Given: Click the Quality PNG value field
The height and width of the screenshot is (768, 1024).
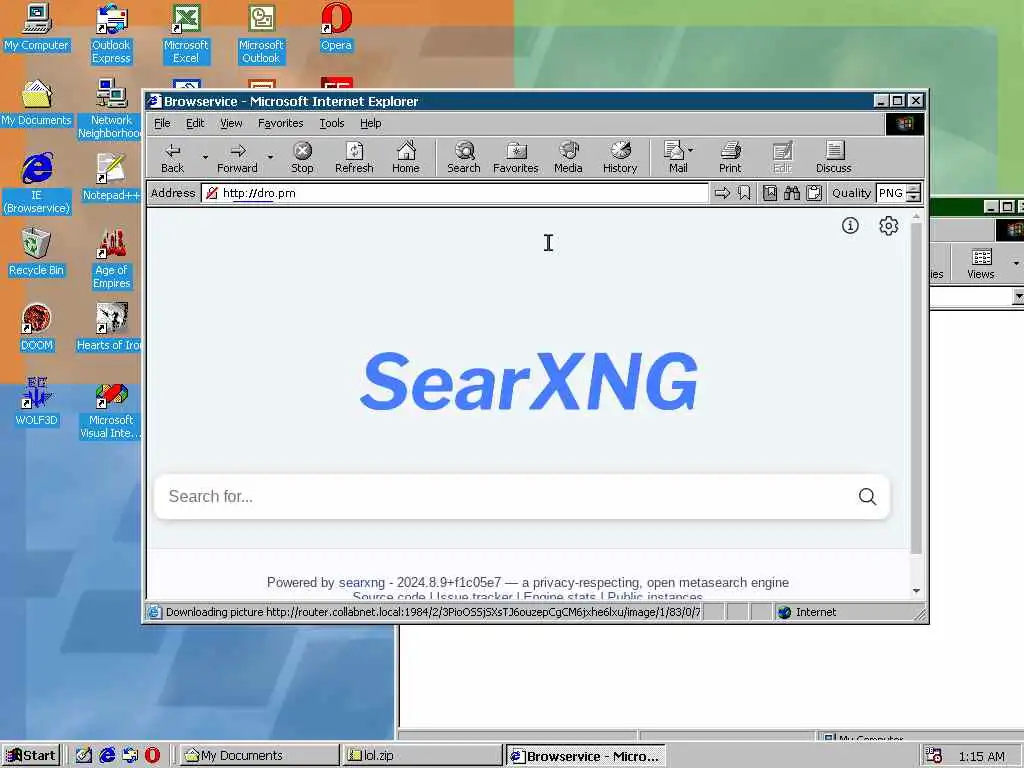Looking at the screenshot, I should pyautogui.click(x=891, y=193).
